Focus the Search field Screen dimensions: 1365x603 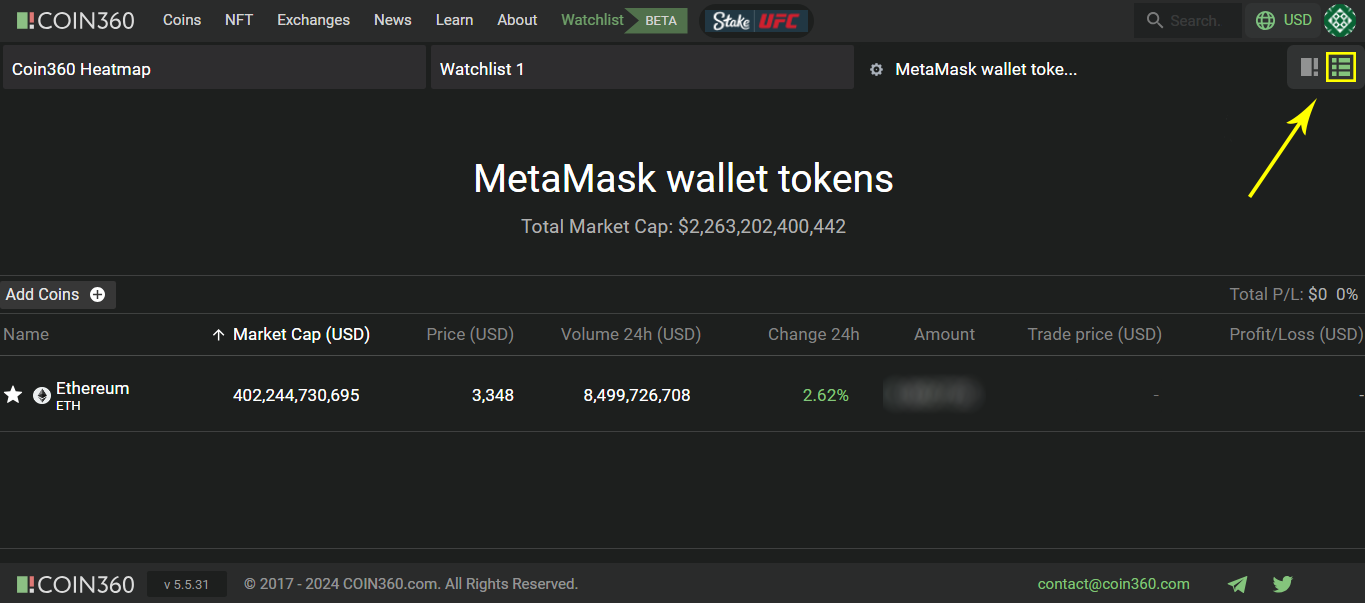click(1187, 20)
